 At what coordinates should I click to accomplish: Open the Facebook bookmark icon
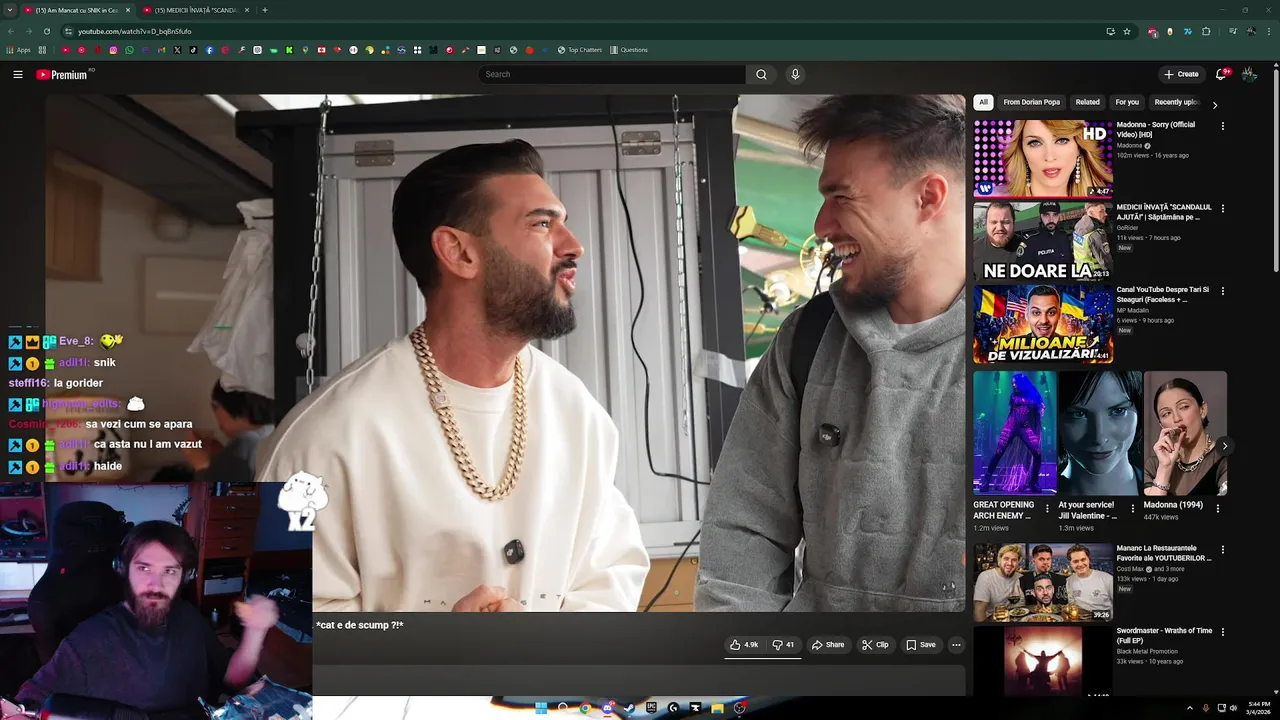(209, 50)
